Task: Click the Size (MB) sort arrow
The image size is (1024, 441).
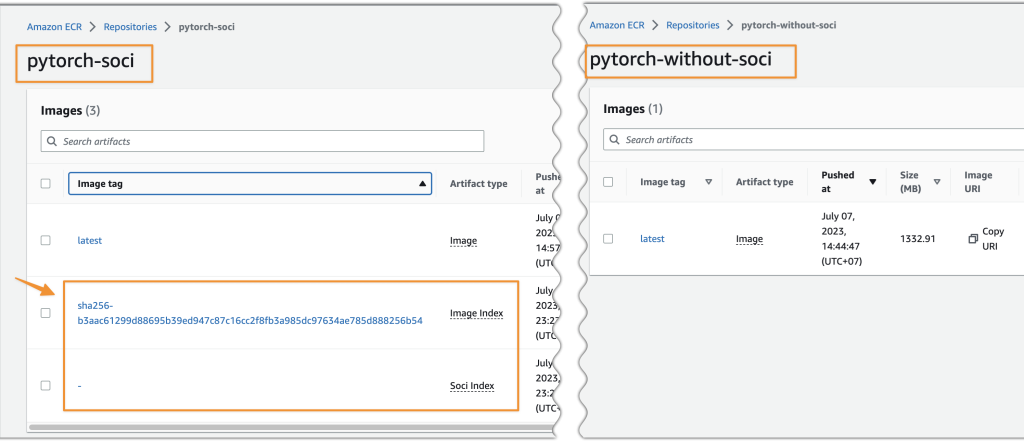Action: (937, 182)
